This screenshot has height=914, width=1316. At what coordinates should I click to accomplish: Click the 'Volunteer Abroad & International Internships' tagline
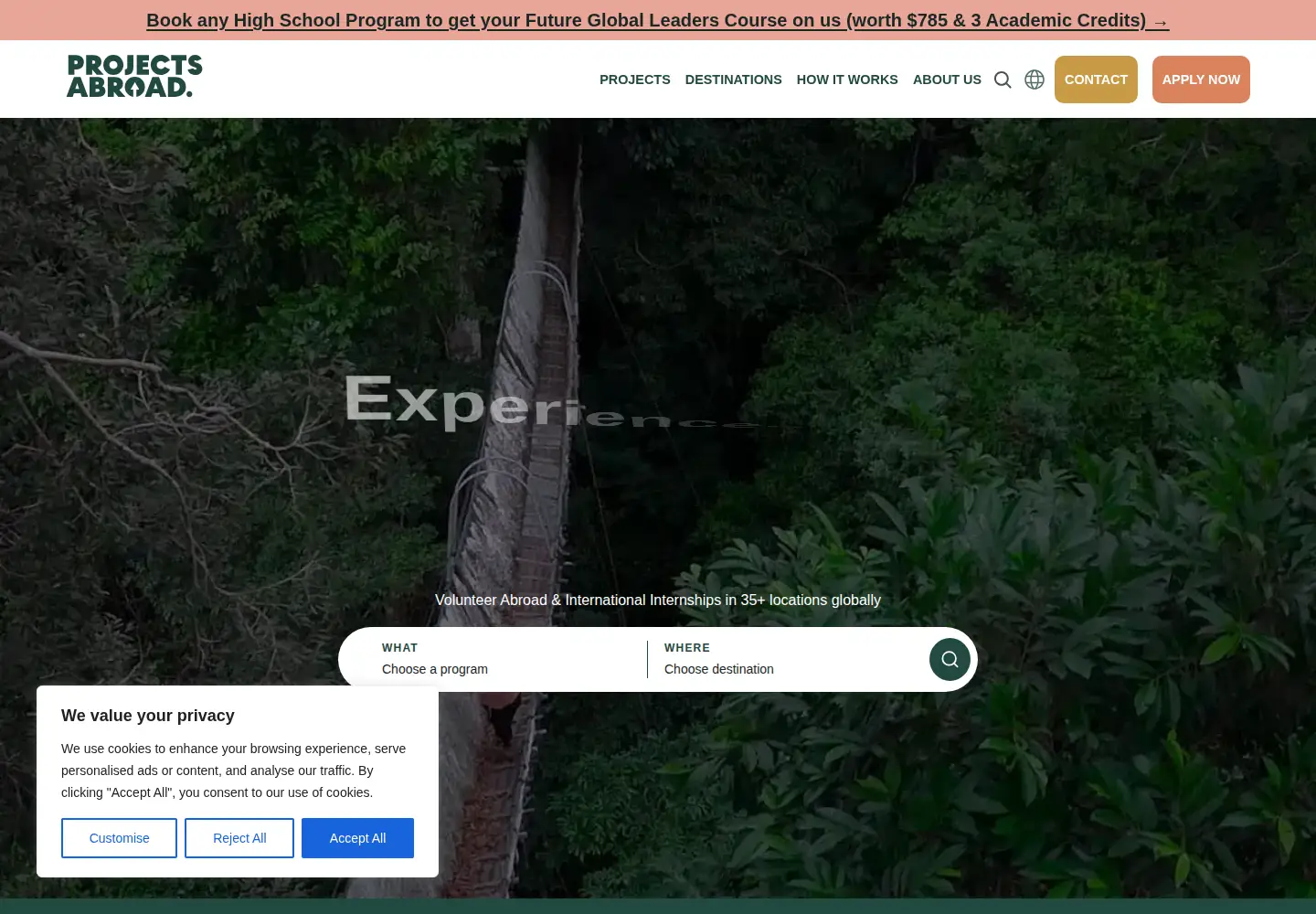[x=658, y=600]
